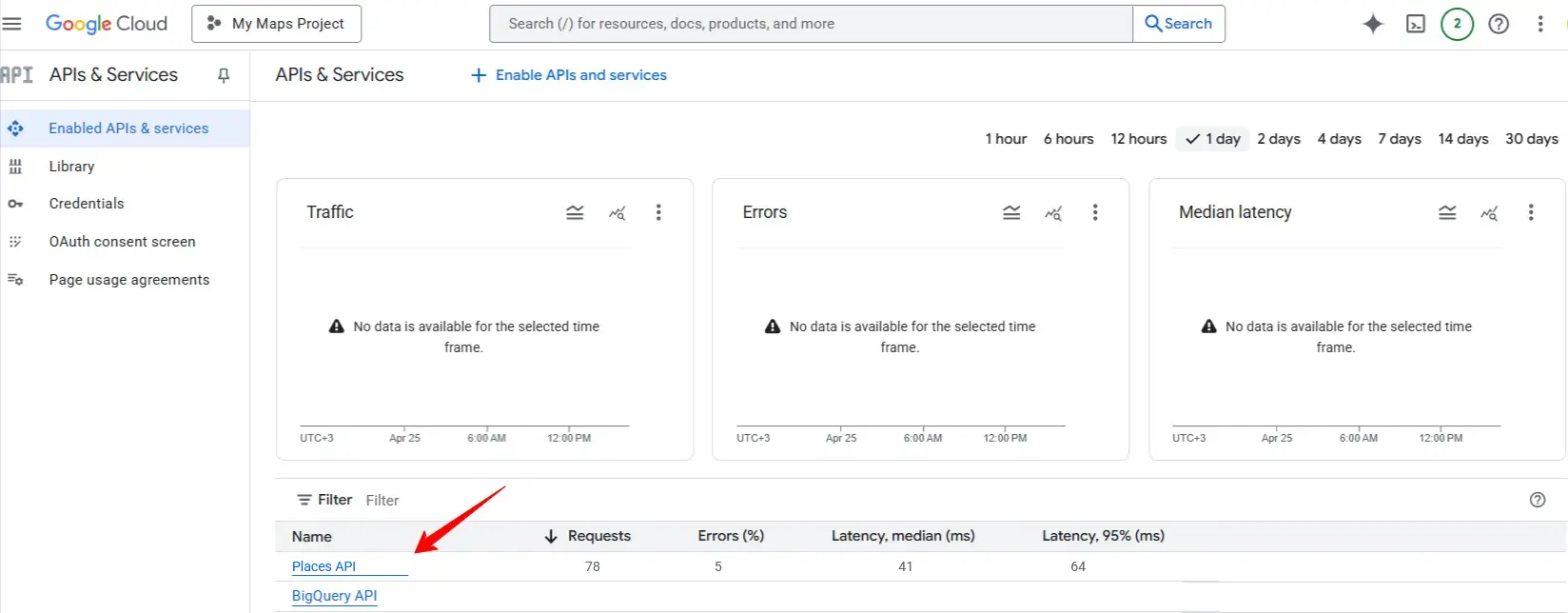The image size is (1568, 613).
Task: Select the 1 hour time range
Action: pos(1006,139)
